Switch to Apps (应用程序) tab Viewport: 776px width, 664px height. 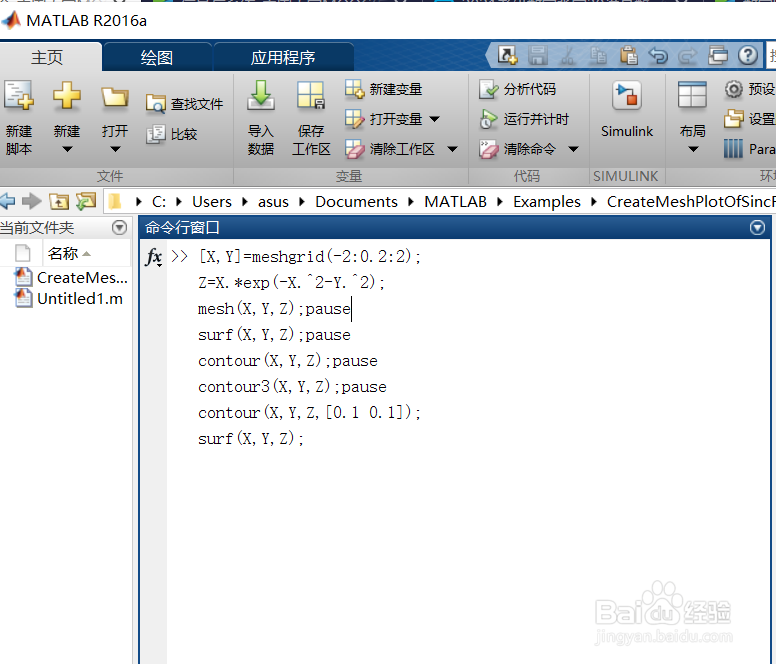283,57
